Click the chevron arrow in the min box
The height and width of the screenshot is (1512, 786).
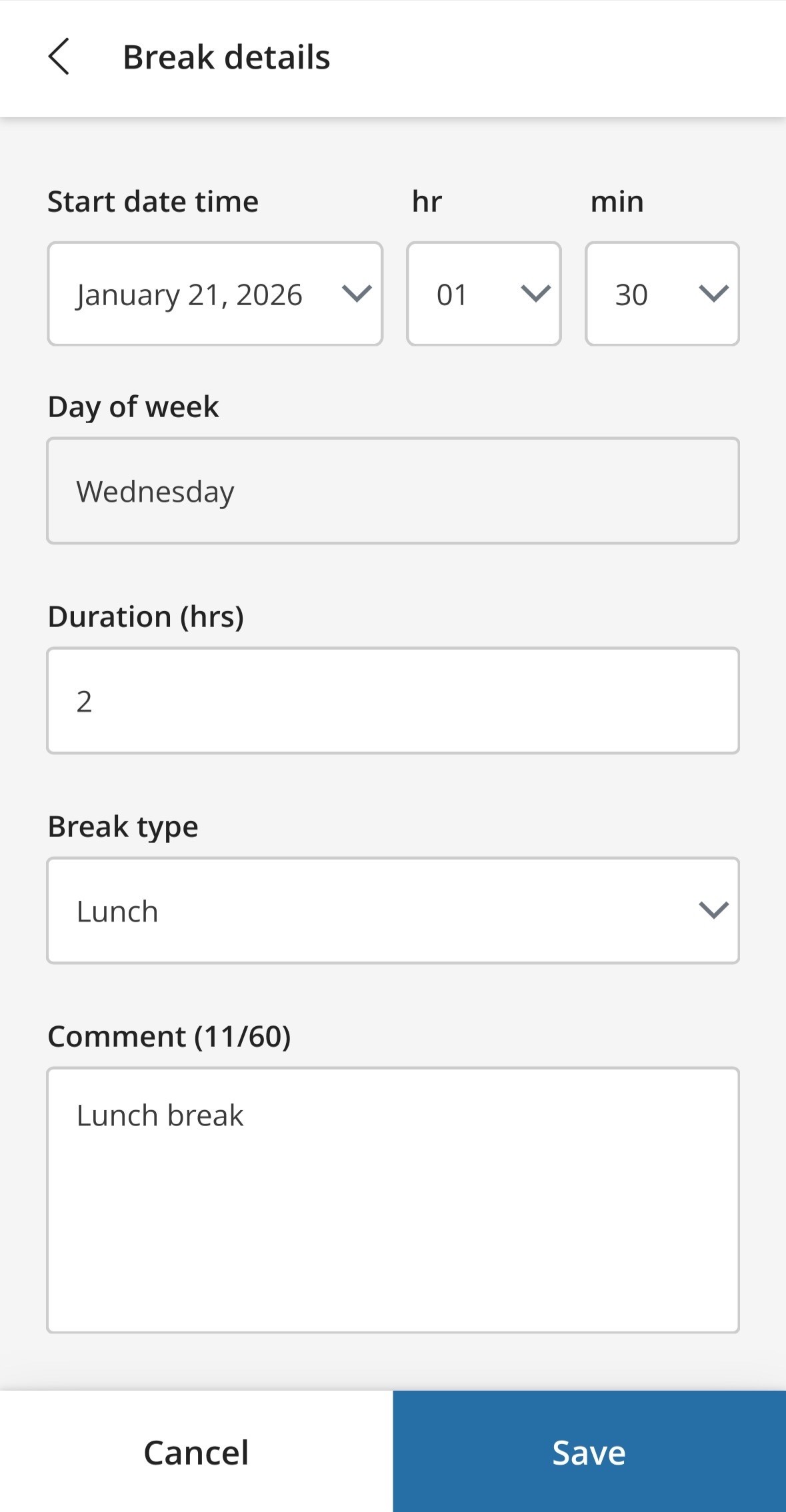(713, 294)
